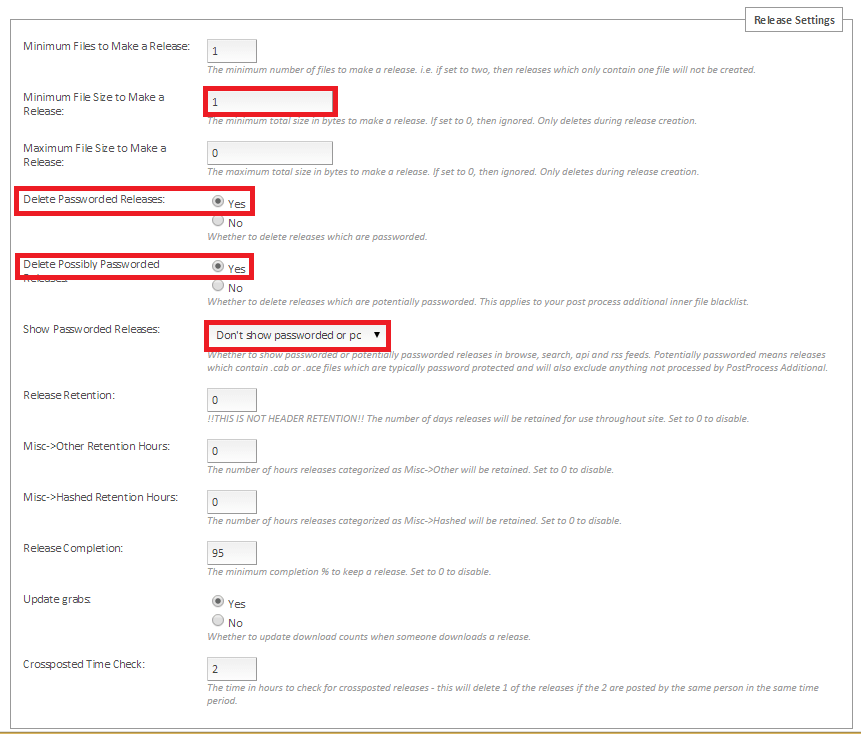The image size is (861, 734).
Task: Click the Show Passworded Releases label
Action: pos(91,329)
